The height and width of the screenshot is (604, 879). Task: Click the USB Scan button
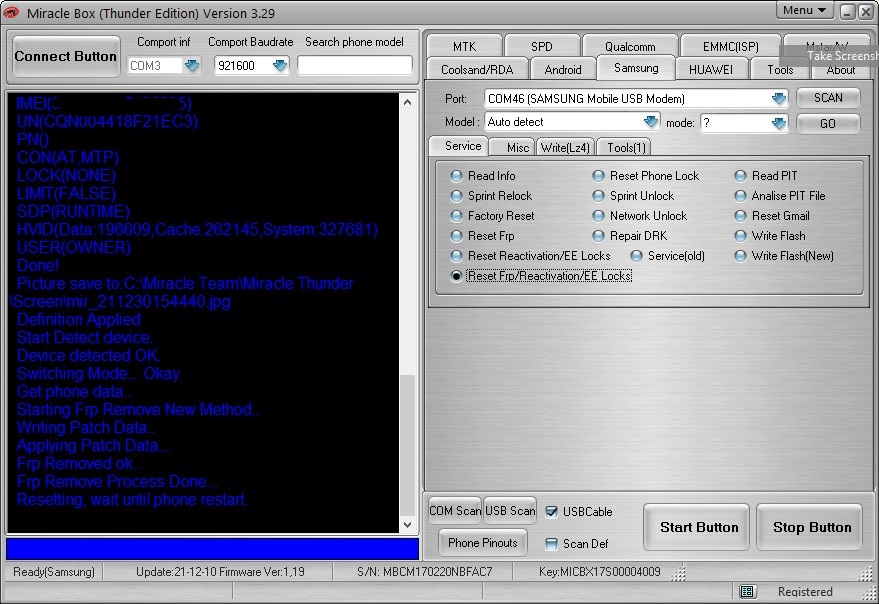point(510,511)
